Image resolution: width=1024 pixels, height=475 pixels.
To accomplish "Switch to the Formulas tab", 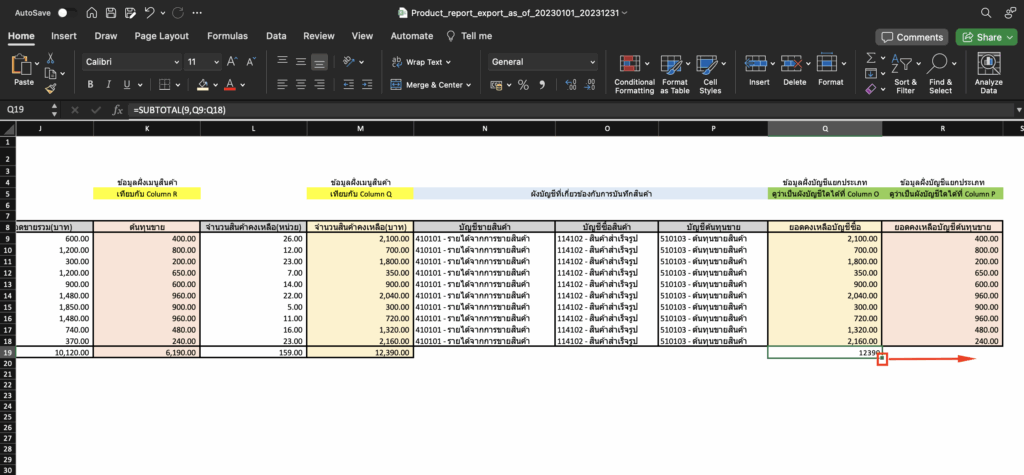I will [227, 36].
